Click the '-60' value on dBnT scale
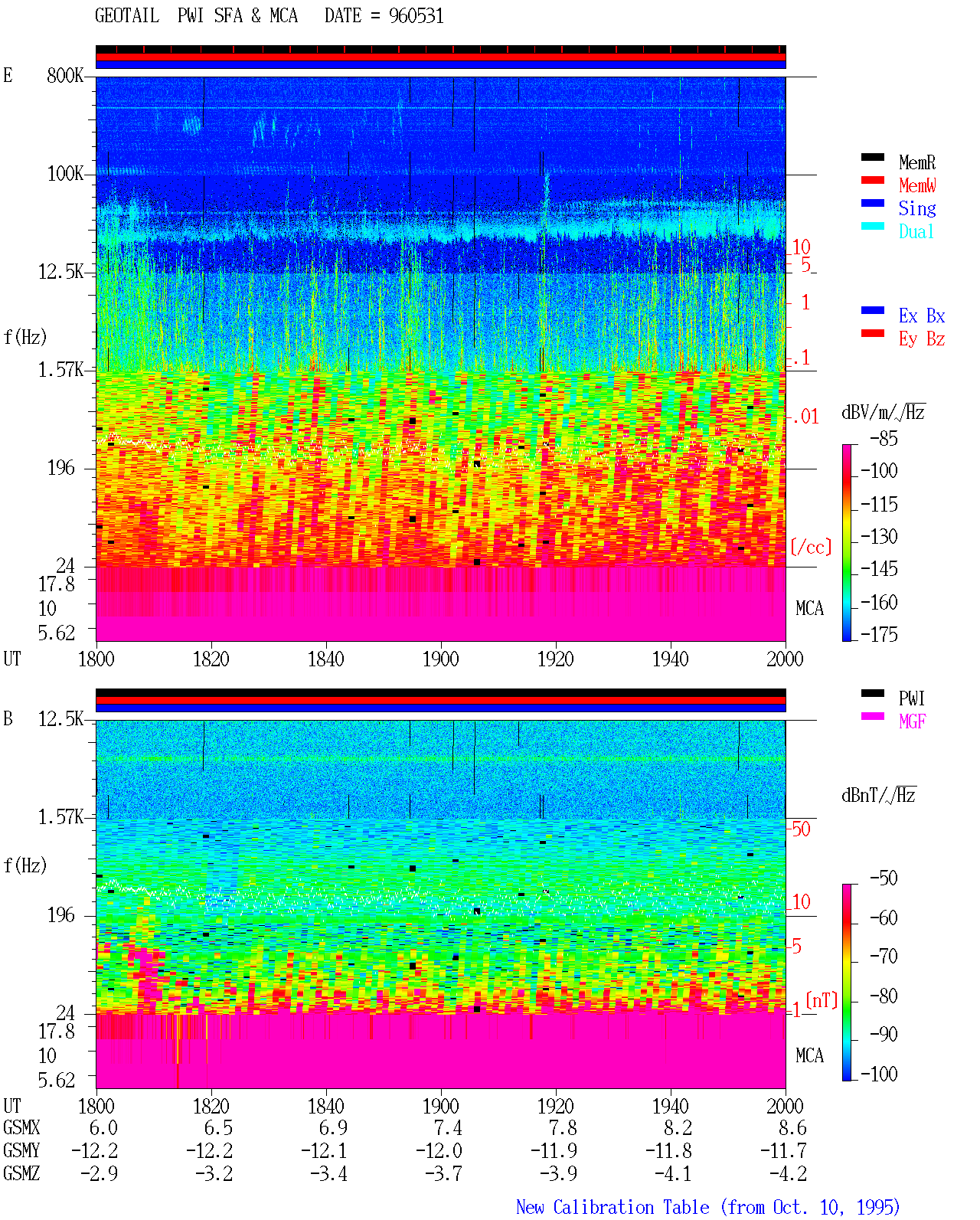 pyautogui.click(x=884, y=917)
